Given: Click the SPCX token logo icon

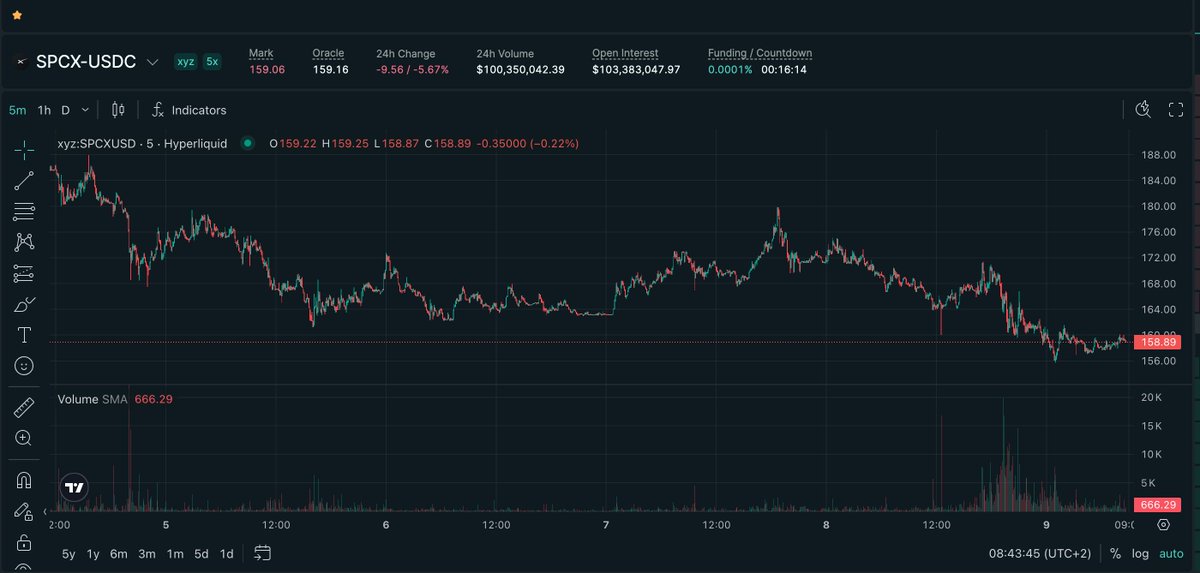Looking at the screenshot, I should pos(19,62).
